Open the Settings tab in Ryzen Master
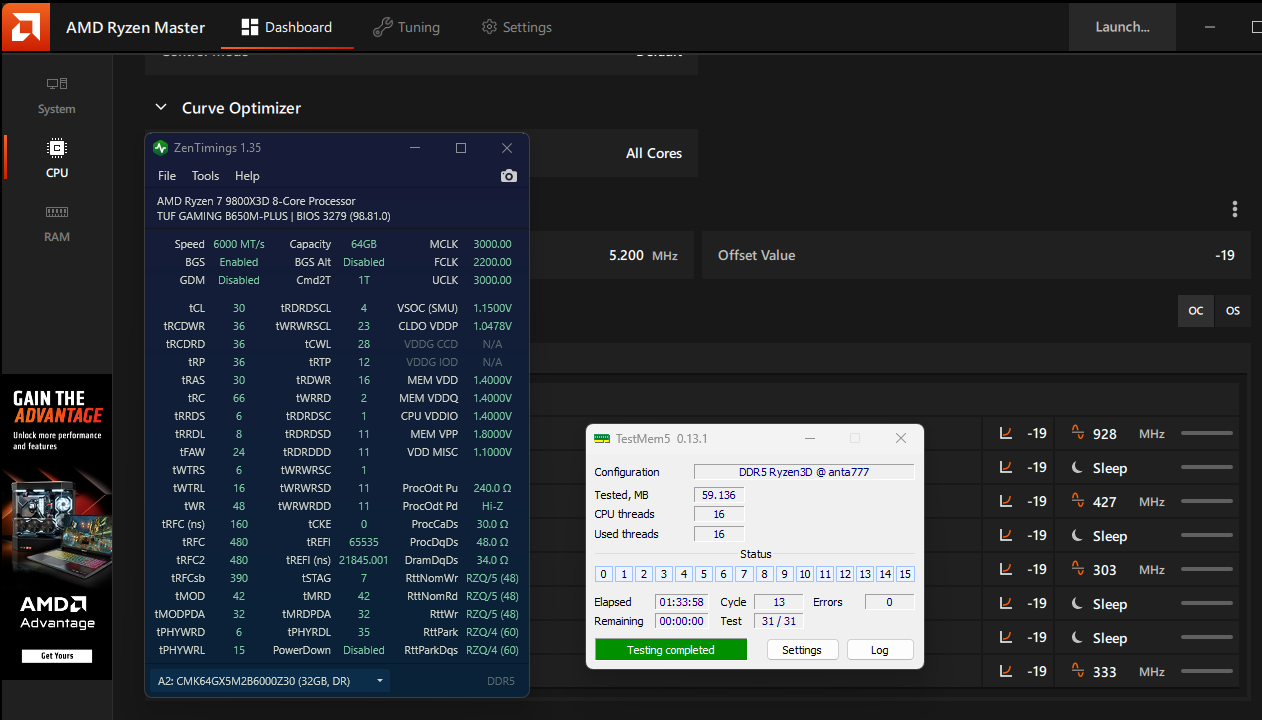 516,27
